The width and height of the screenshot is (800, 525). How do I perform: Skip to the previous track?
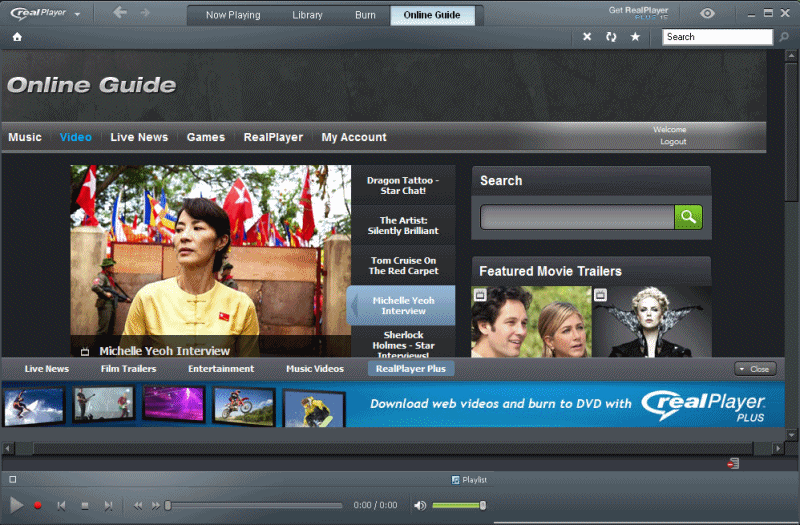[x=61, y=506]
